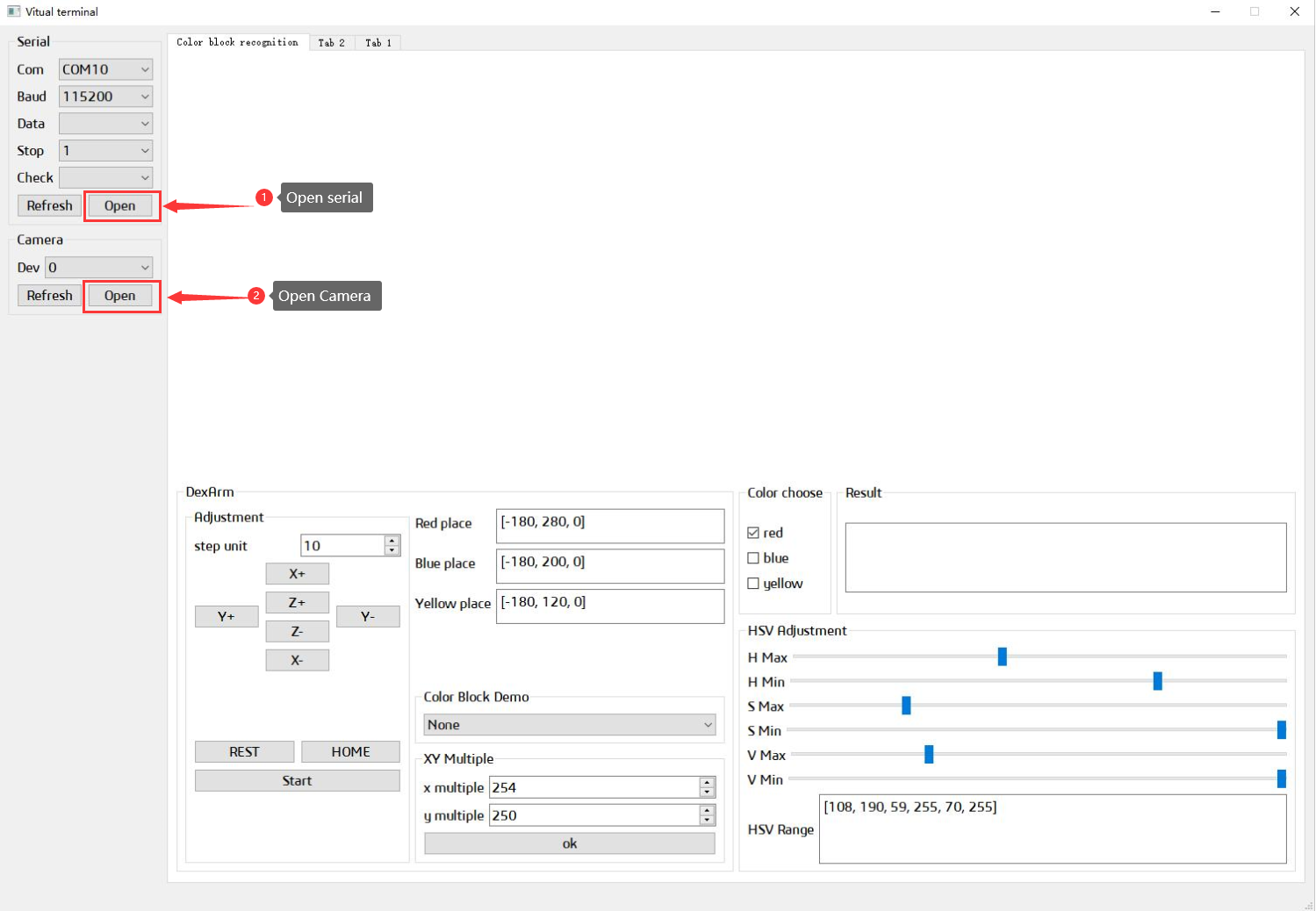Refresh the camera device list
Viewport: 1316px width, 911px height.
pos(49,296)
